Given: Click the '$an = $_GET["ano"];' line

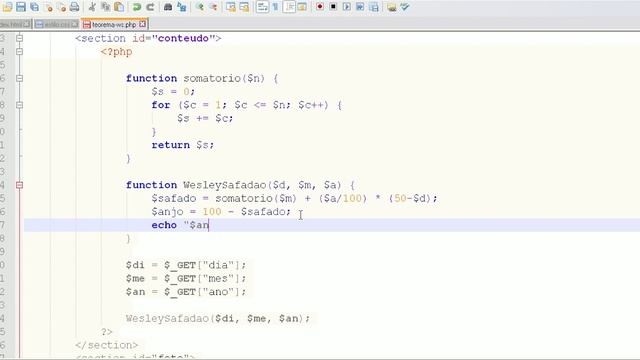Looking at the screenshot, I should (x=186, y=292).
